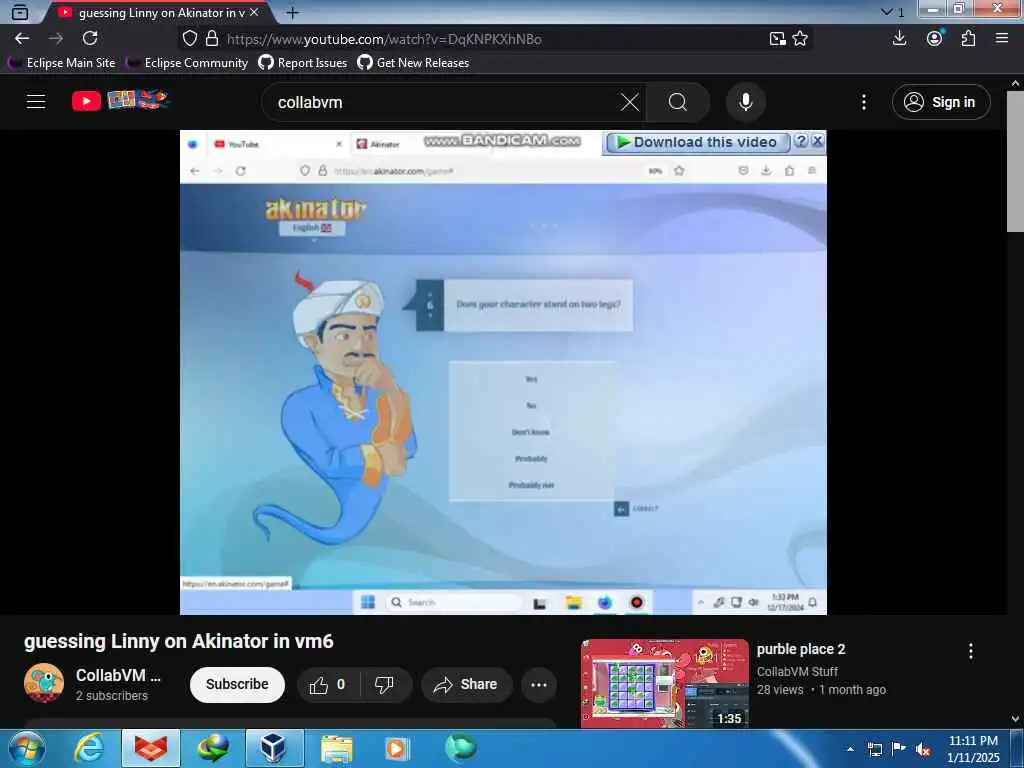
Task: Open YouTube settings three-dot menu
Action: 864,102
